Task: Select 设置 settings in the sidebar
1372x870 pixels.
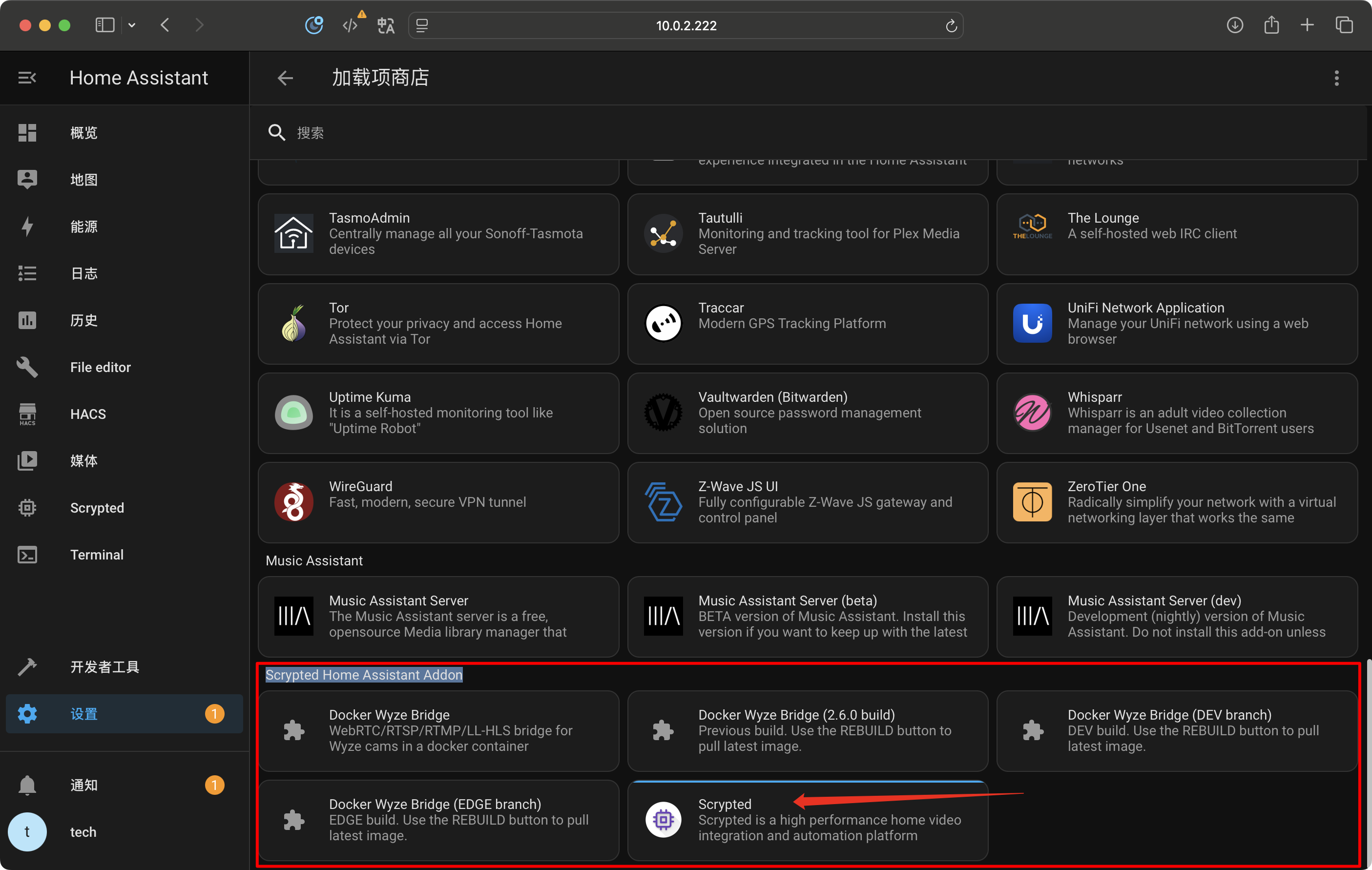Action: click(124, 713)
